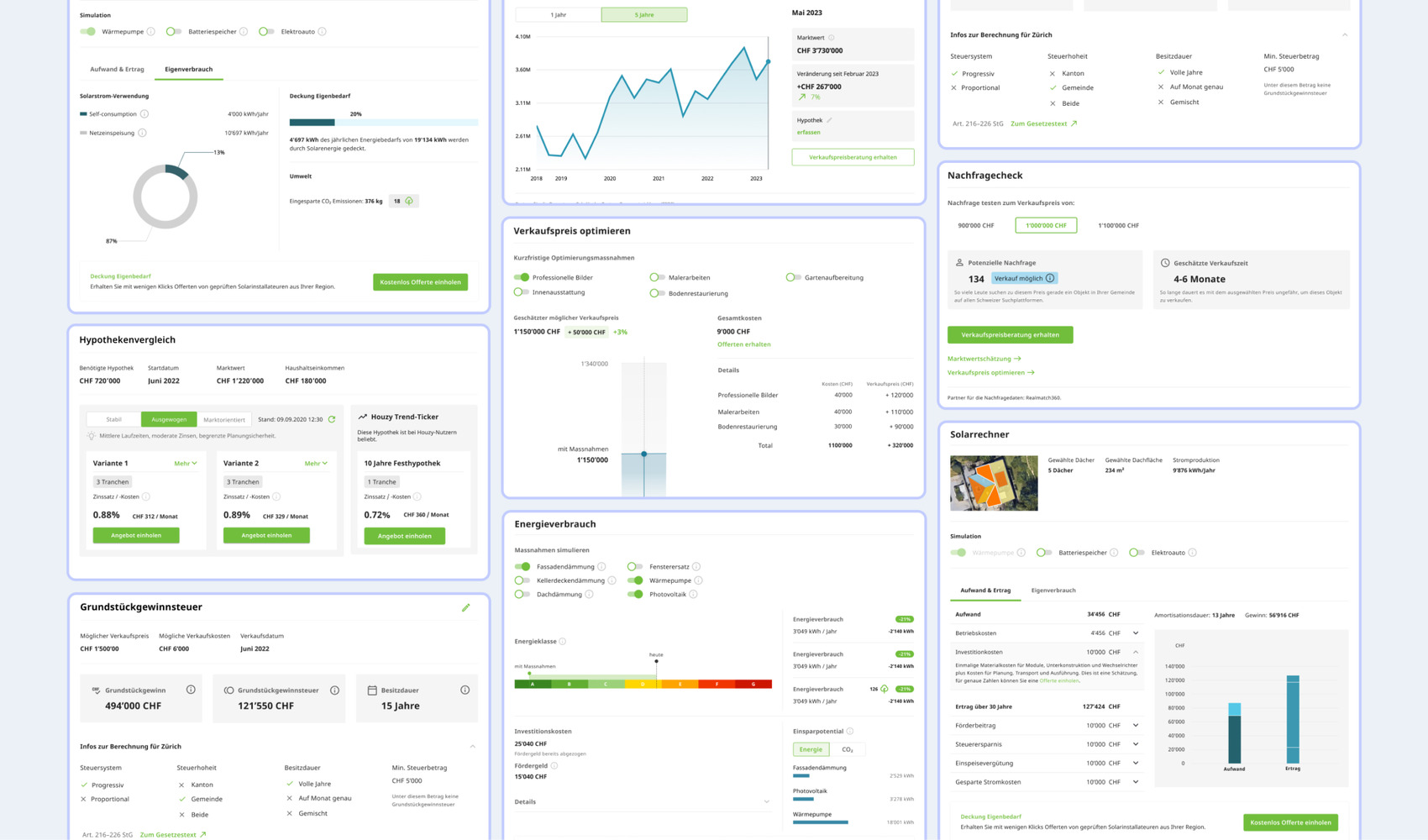Click the refresh icon beside Stand 09.09.2020
Image resolution: width=1428 pixels, height=840 pixels.
click(332, 419)
